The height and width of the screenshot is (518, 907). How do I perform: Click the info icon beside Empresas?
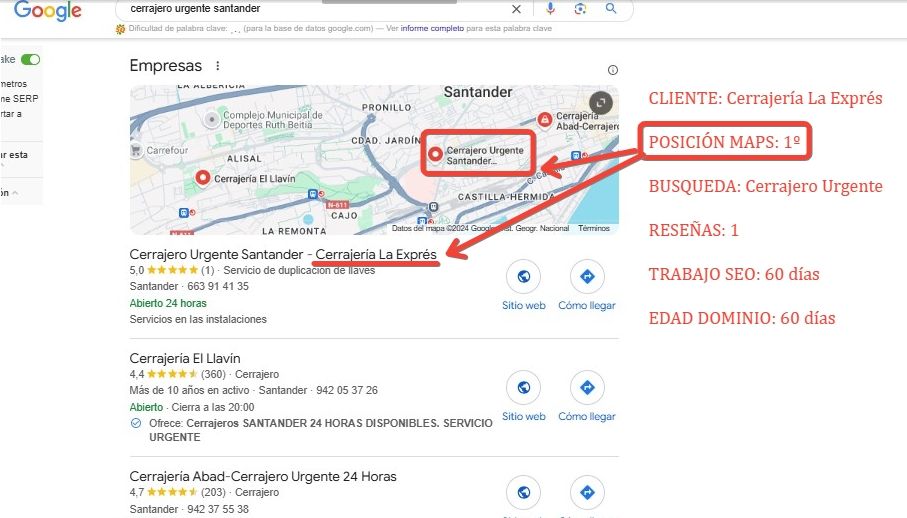pyautogui.click(x=613, y=70)
